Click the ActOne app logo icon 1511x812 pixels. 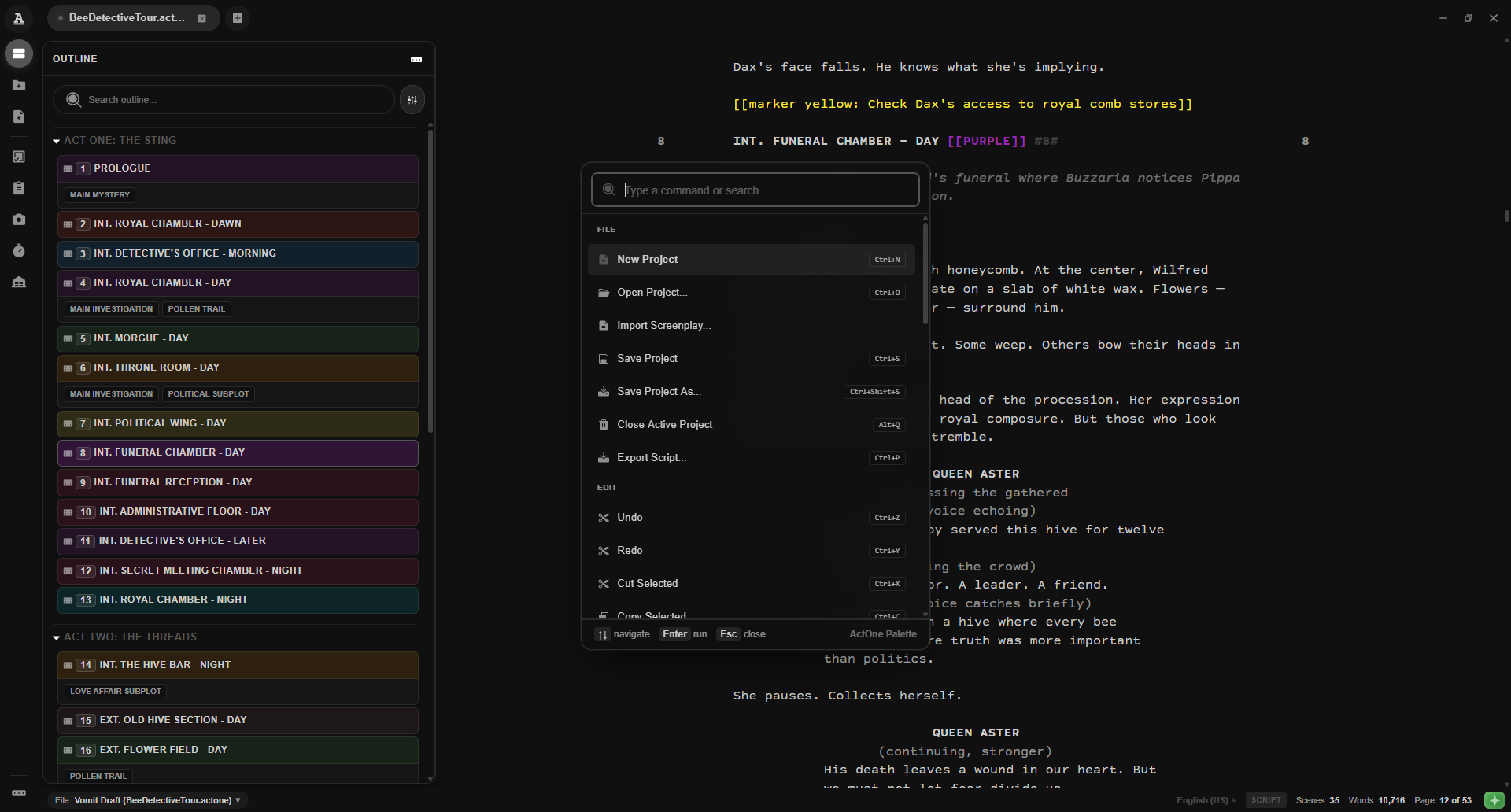[19, 18]
